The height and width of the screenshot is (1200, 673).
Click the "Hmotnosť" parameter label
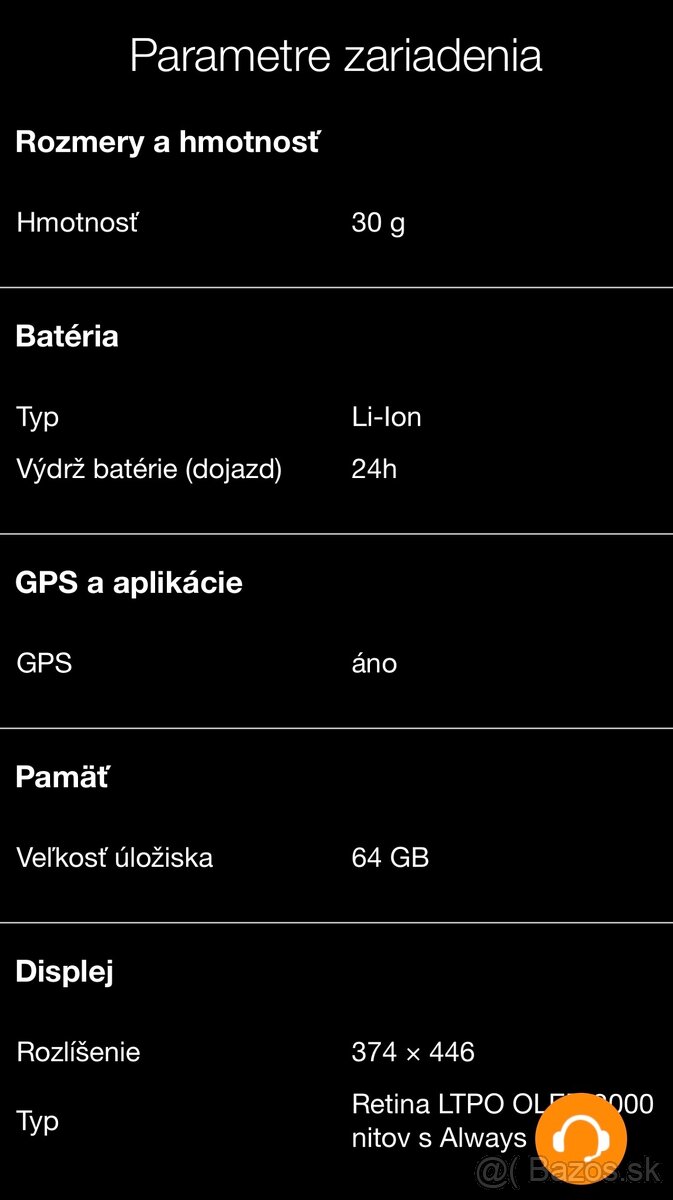(77, 222)
